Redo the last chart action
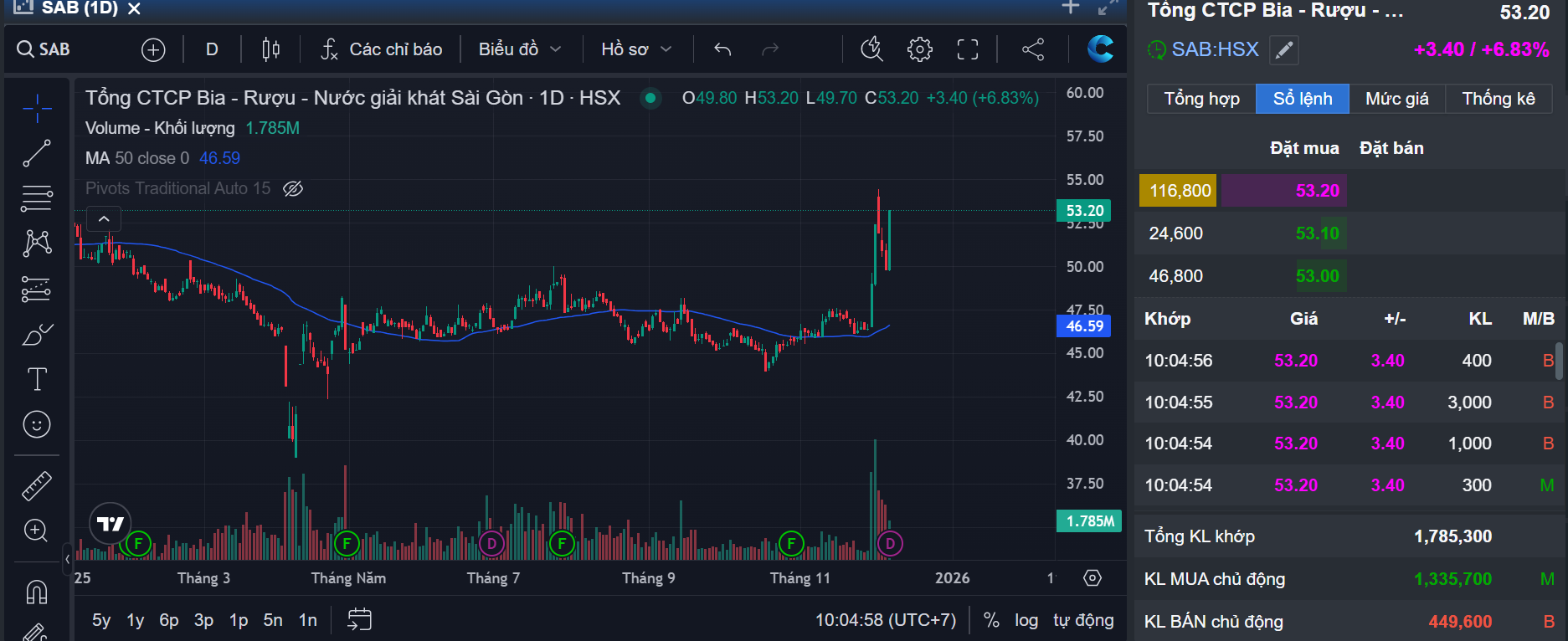This screenshot has width=1568, height=641. pyautogui.click(x=770, y=50)
